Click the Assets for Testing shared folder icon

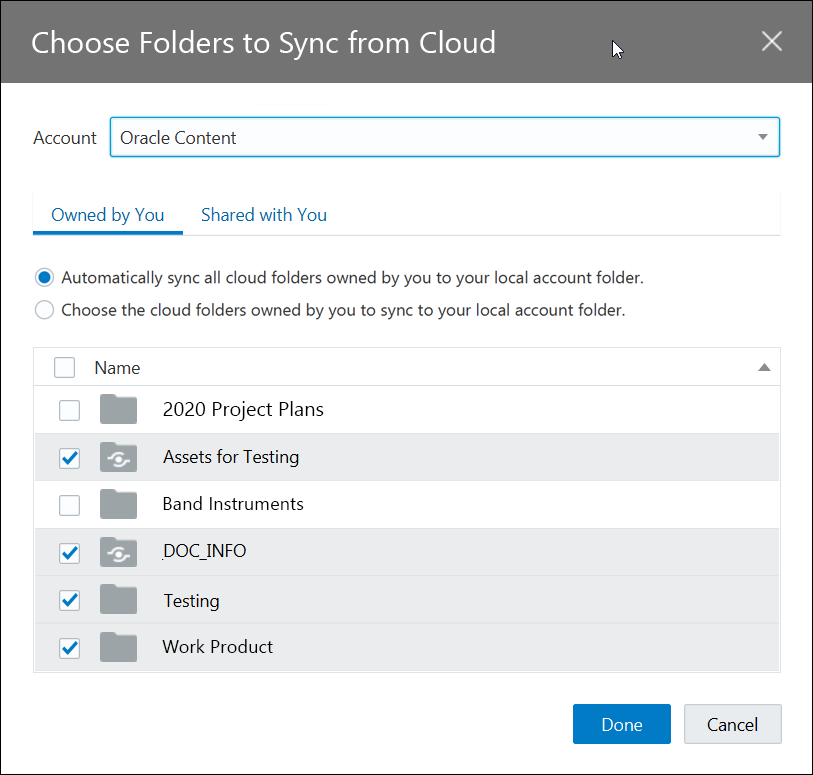tap(118, 457)
